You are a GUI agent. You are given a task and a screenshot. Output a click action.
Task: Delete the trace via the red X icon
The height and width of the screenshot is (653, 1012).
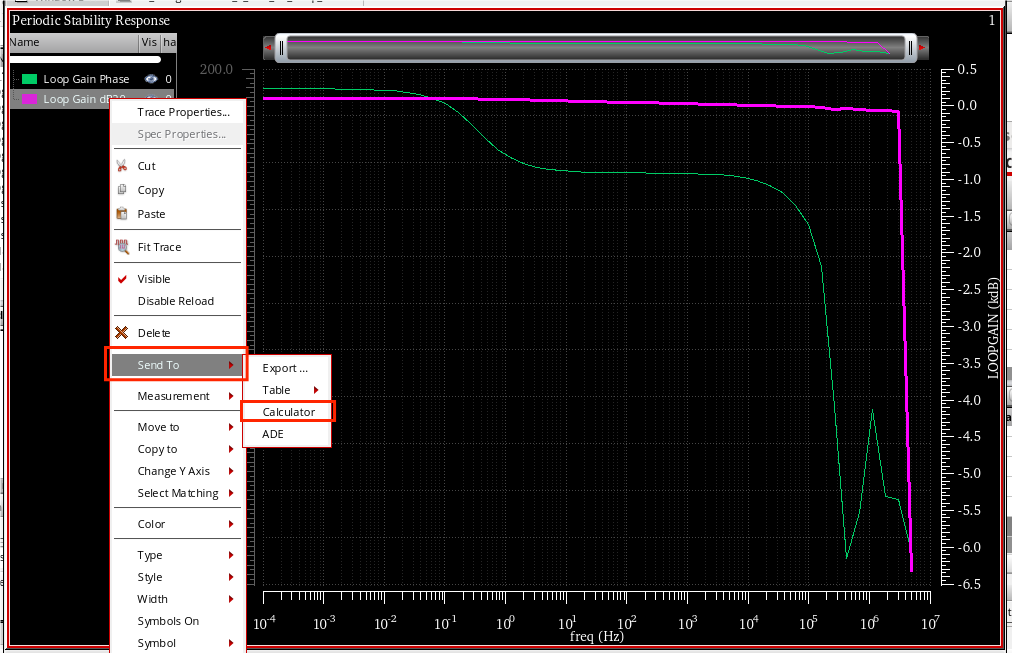pos(121,330)
